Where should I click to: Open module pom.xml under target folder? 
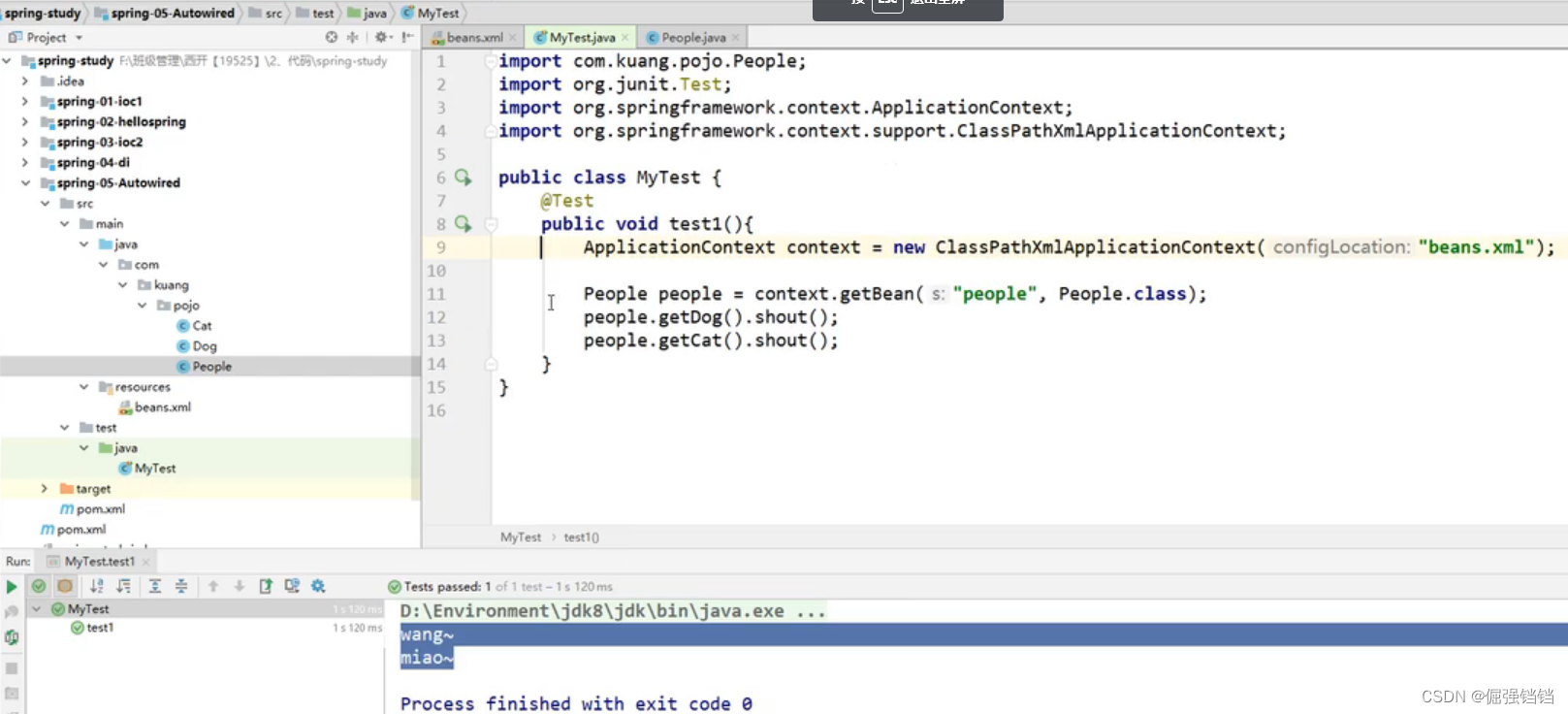coord(92,509)
